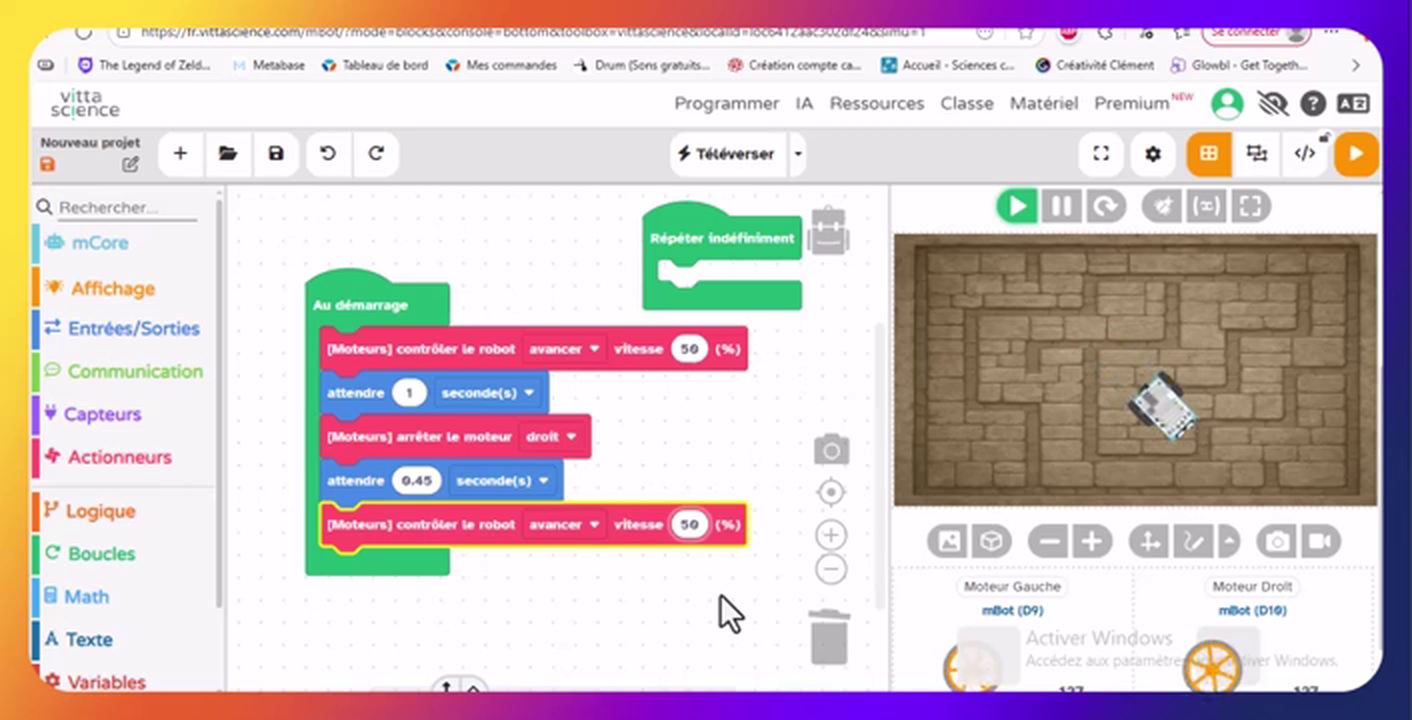
Task: Open the simulator debug bug icon
Action: [1162, 207]
